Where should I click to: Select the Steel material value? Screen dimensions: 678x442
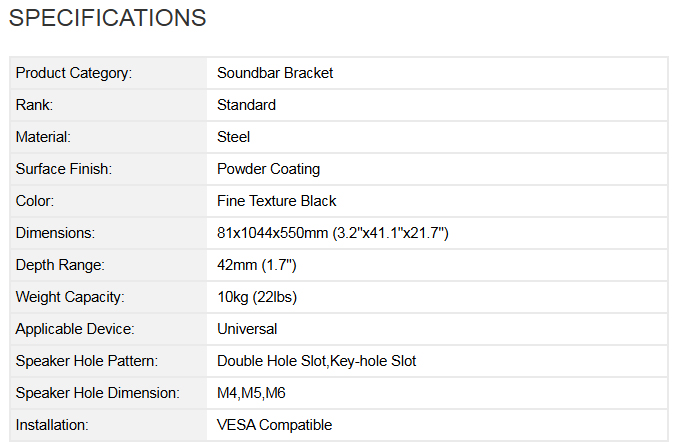(x=233, y=137)
